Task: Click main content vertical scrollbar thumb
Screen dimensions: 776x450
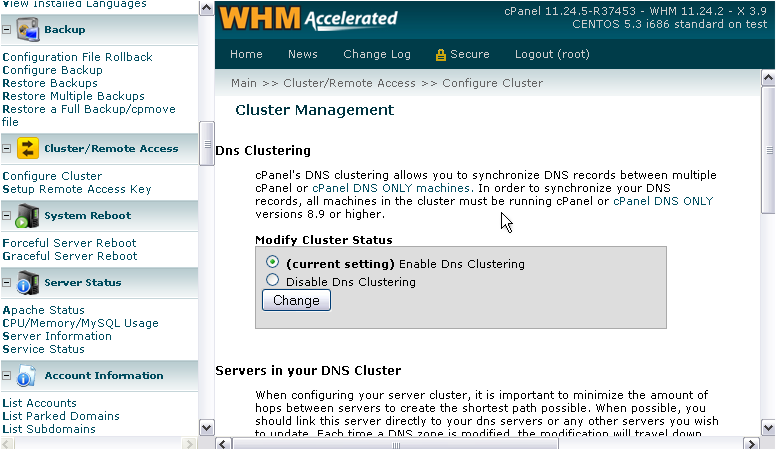Action: tap(768, 150)
